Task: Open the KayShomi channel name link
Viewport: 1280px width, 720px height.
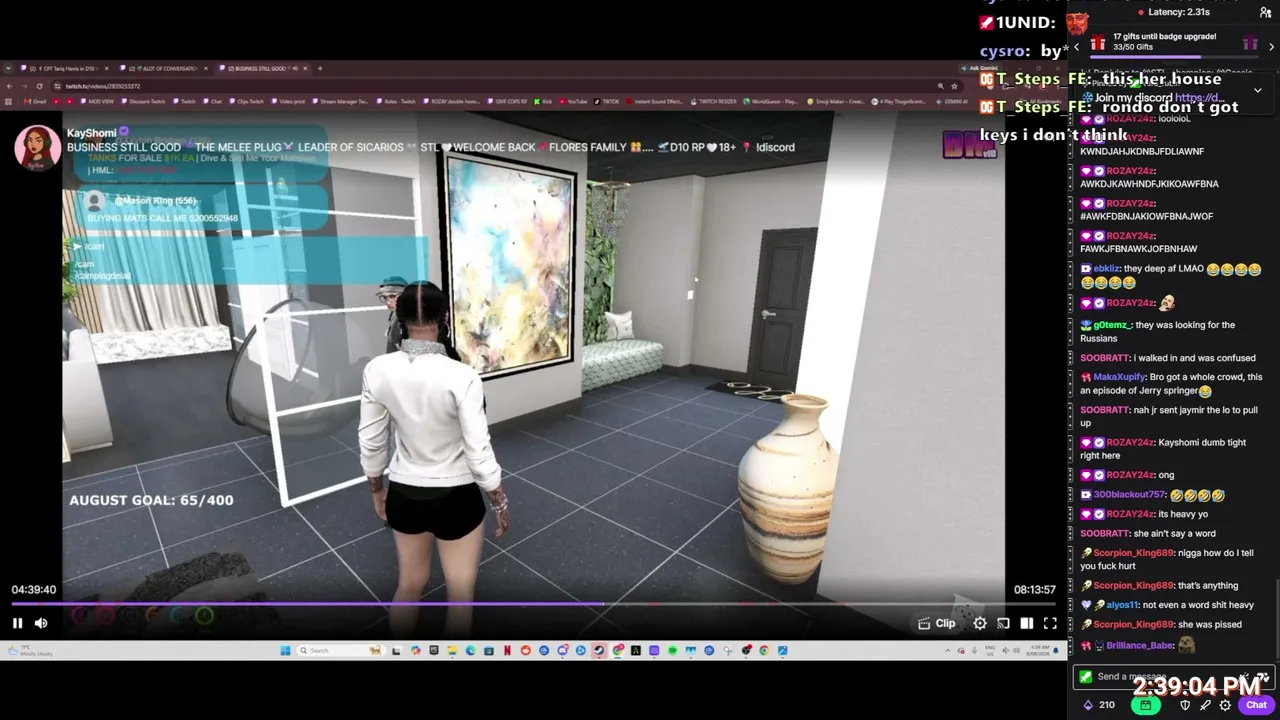Action: click(91, 133)
